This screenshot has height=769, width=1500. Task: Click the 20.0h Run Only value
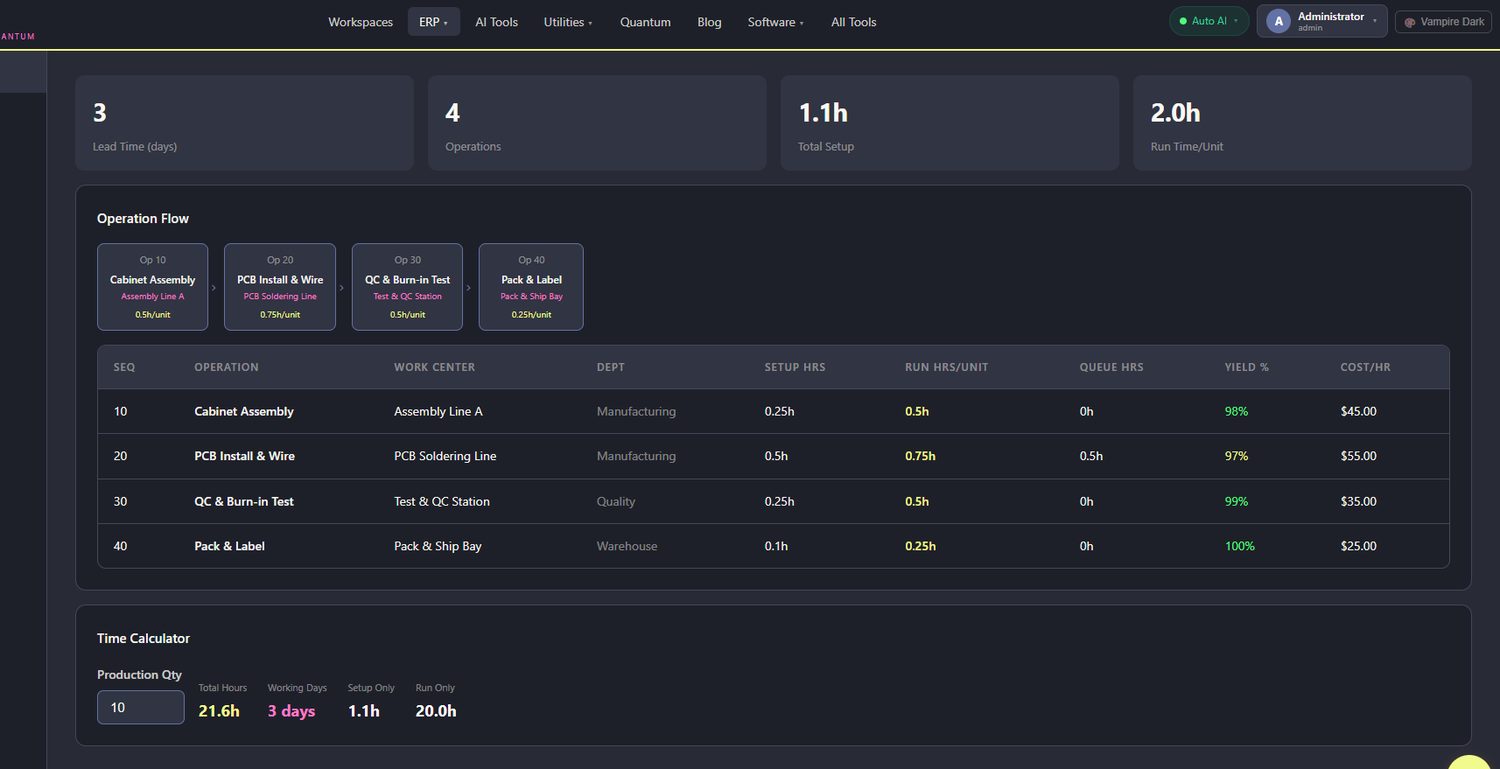[x=436, y=711]
